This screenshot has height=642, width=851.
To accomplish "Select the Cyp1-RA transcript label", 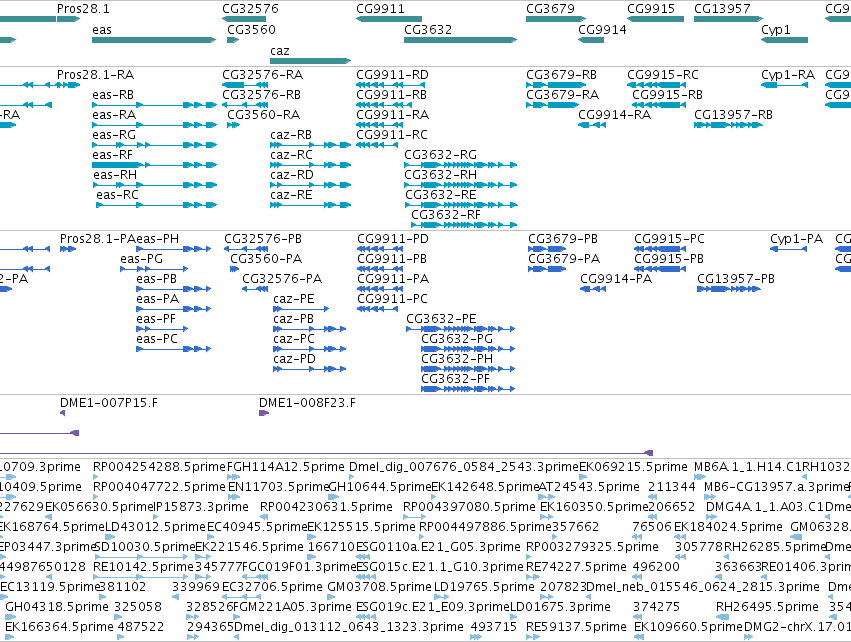I will pos(788,75).
